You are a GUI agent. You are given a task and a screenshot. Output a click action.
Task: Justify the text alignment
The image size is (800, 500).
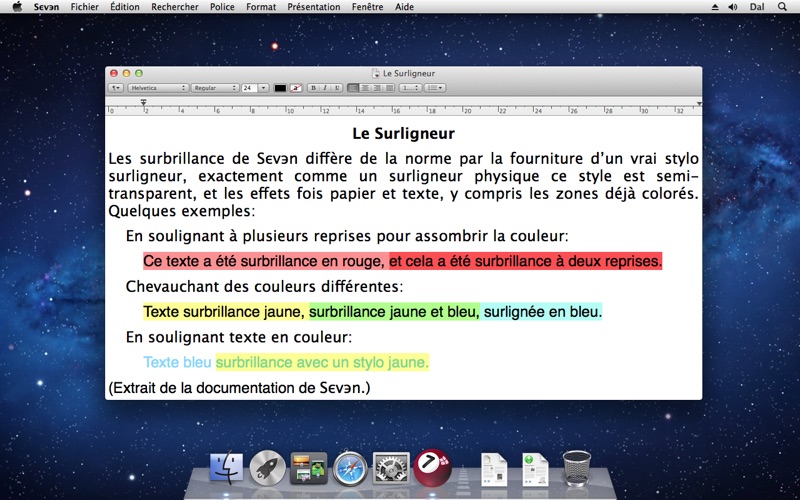(x=389, y=88)
